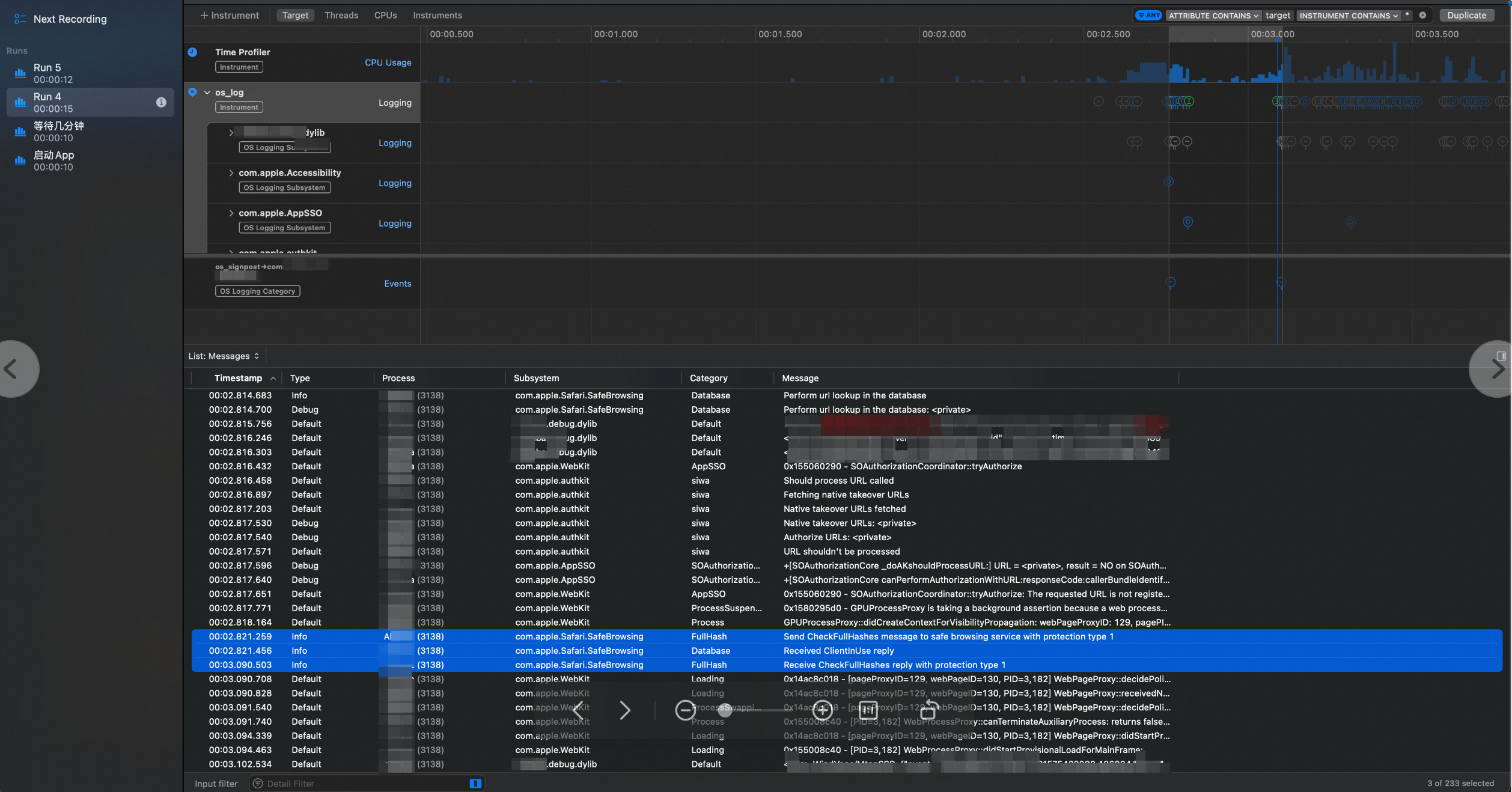Open the detail filter options icon
Image resolution: width=1512 pixels, height=792 pixels.
click(258, 784)
